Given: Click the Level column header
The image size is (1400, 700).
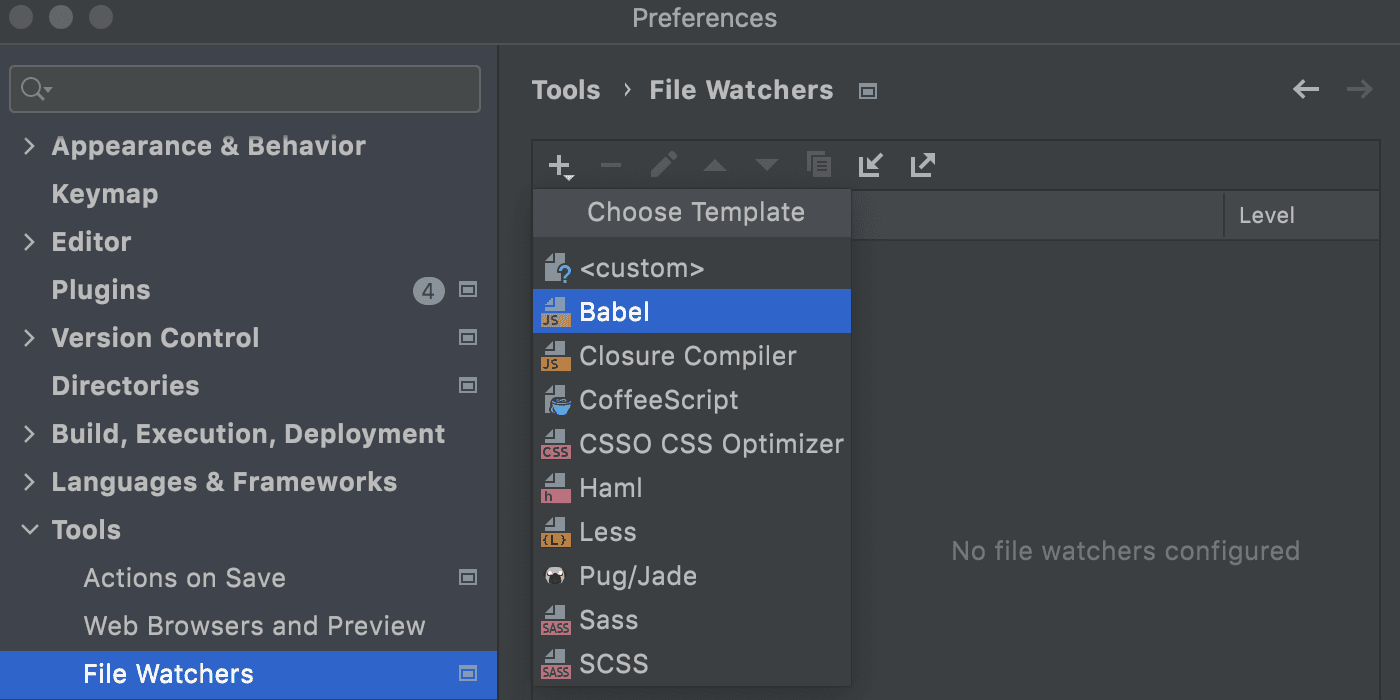Looking at the screenshot, I should tap(1302, 215).
